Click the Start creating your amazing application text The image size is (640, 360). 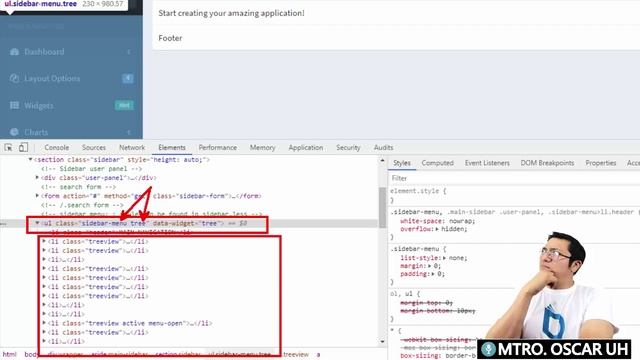tap(231, 13)
